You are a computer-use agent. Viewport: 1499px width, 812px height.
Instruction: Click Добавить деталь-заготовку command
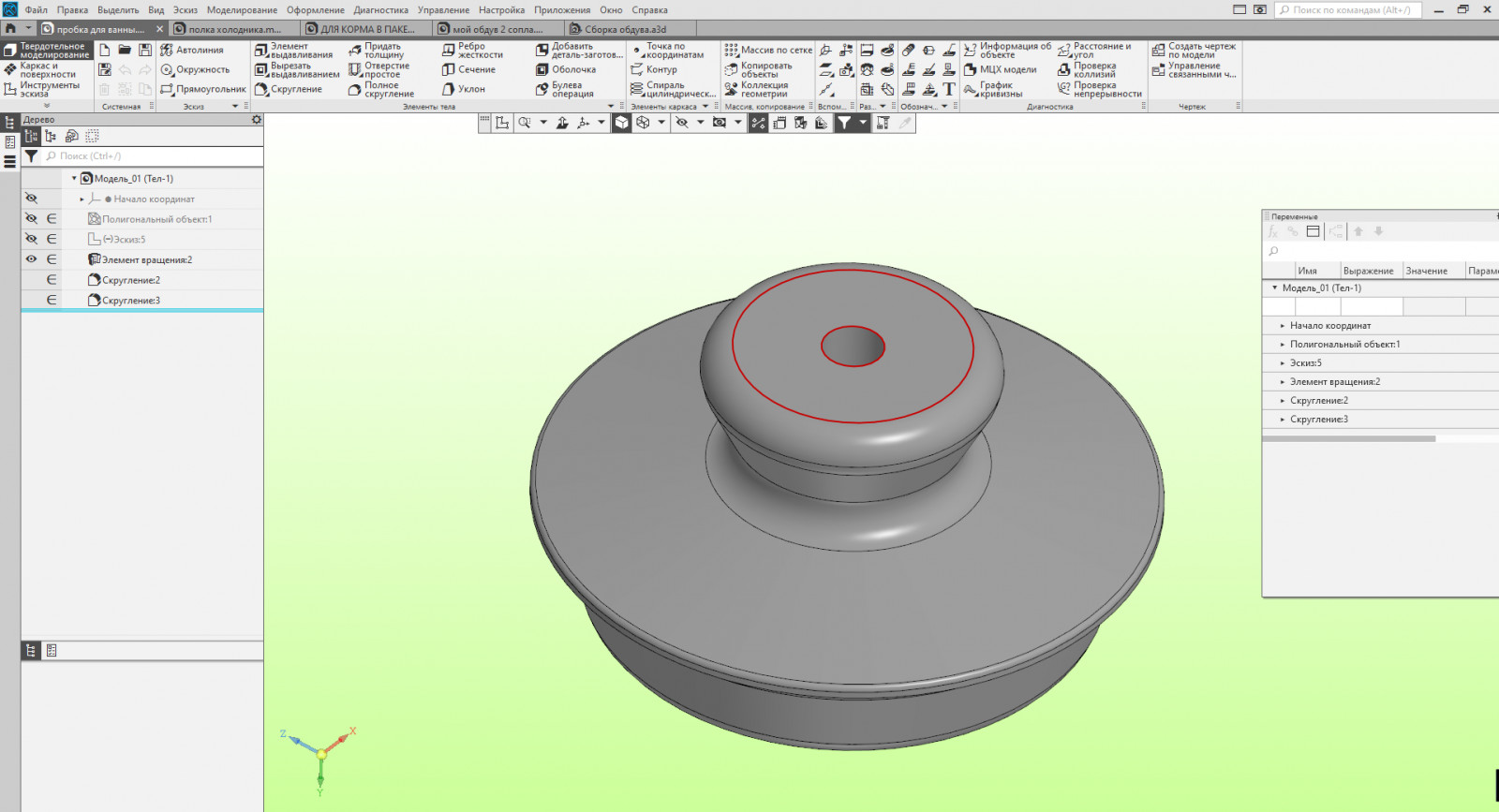[579, 50]
